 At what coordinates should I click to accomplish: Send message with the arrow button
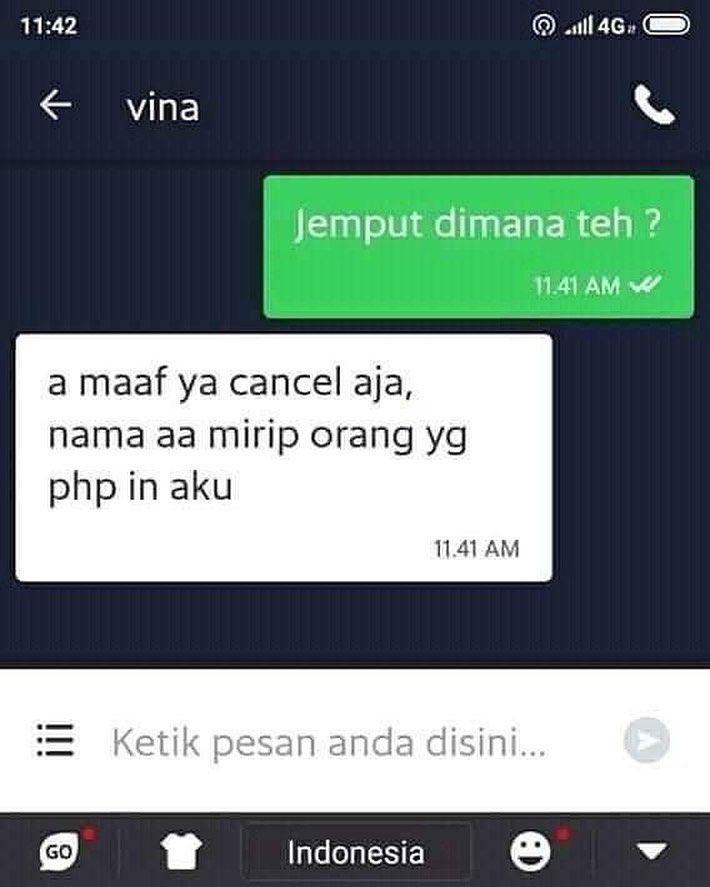click(x=647, y=740)
